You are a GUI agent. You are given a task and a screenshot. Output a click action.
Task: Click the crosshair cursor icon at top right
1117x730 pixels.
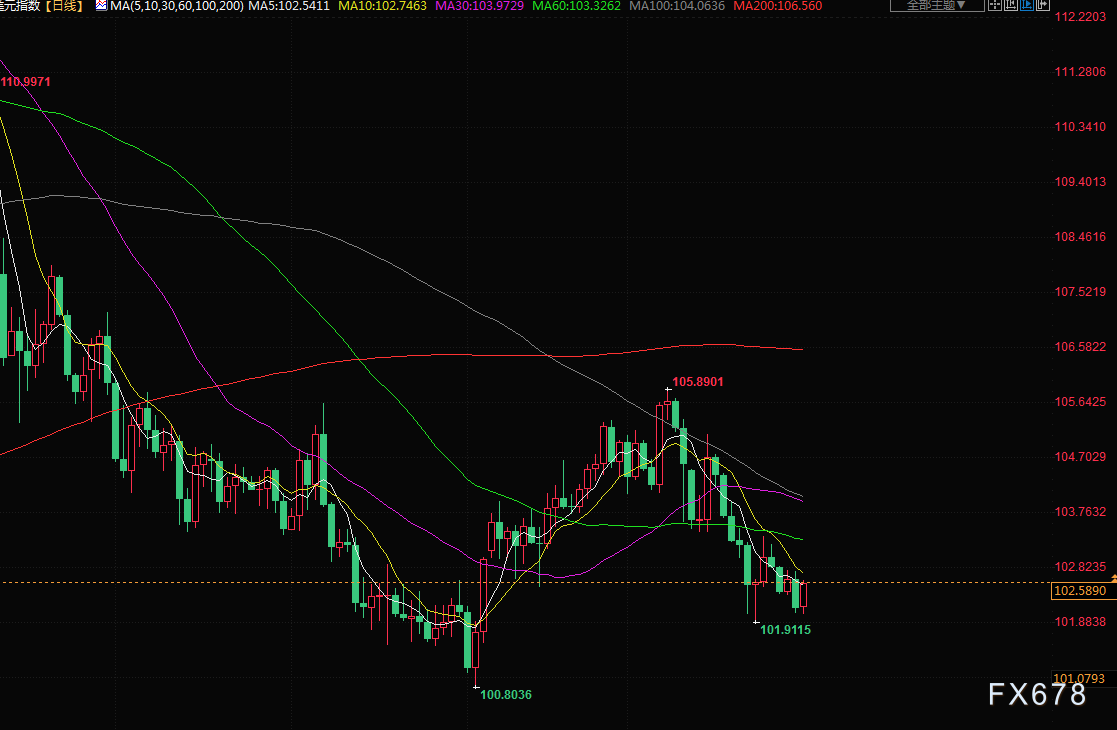[995, 5]
